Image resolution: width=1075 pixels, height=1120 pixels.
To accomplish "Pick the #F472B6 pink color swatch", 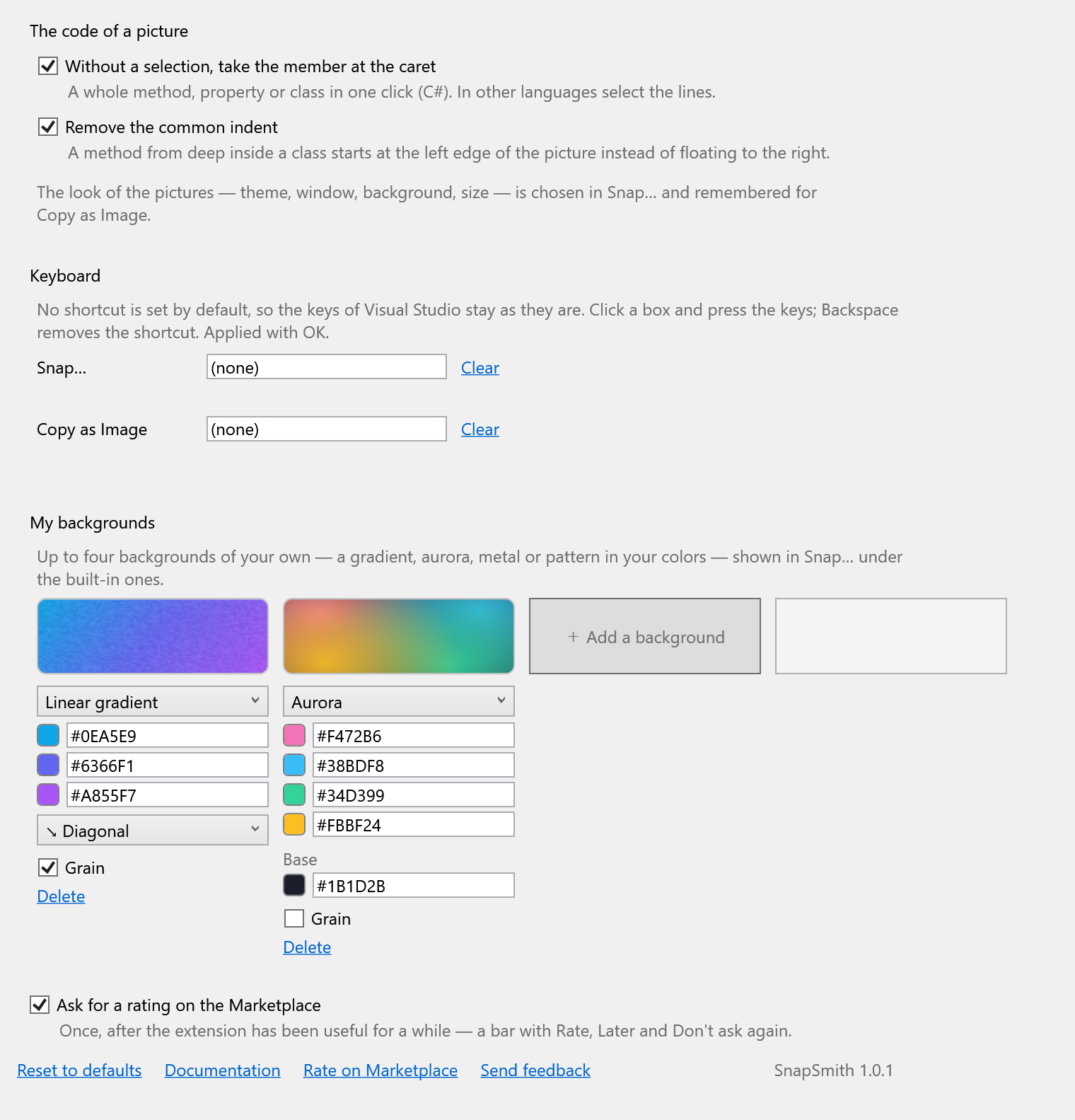I will (294, 735).
